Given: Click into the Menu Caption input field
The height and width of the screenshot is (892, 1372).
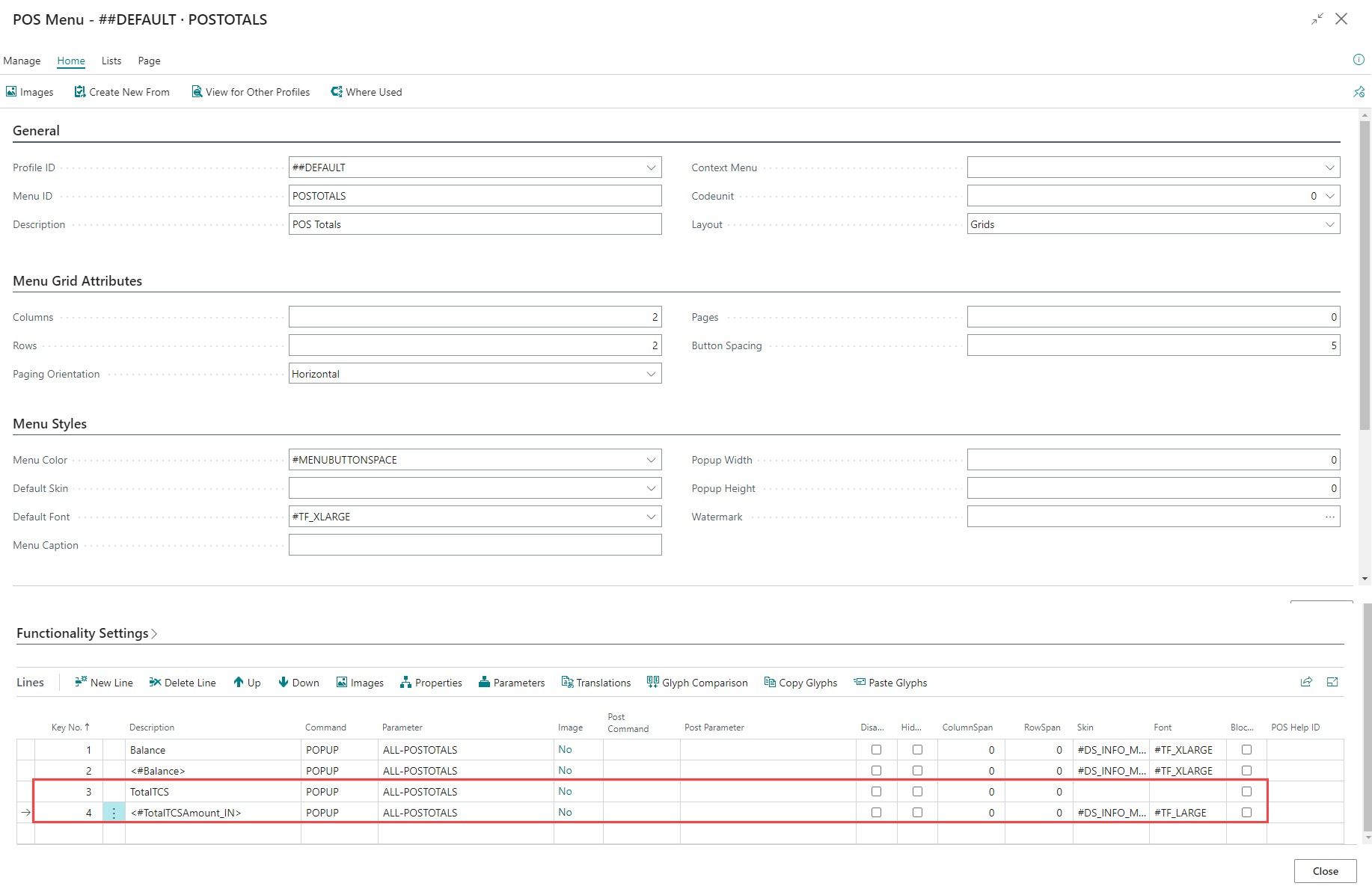Looking at the screenshot, I should (475, 545).
